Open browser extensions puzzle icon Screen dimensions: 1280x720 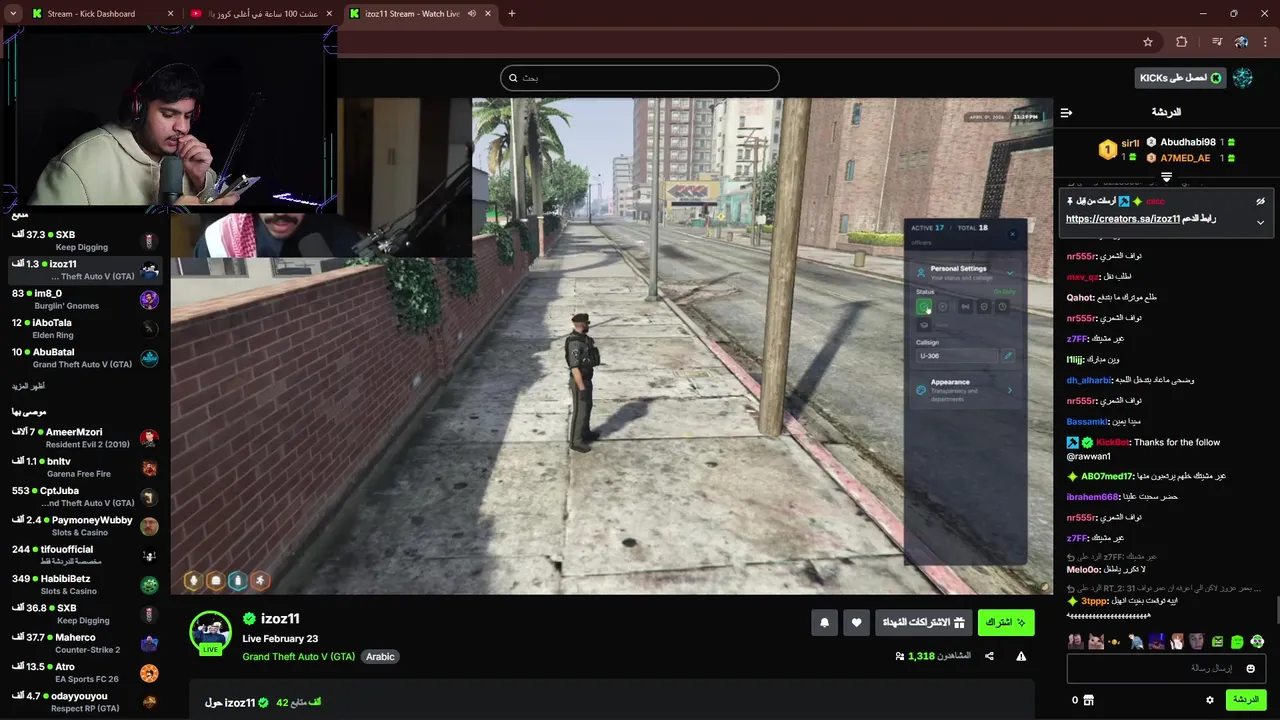(x=1181, y=42)
